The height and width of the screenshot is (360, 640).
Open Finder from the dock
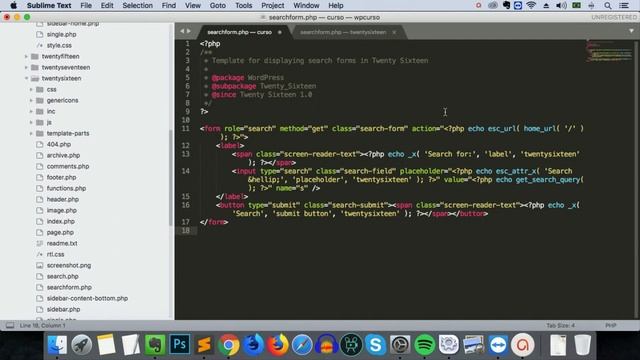57,345
